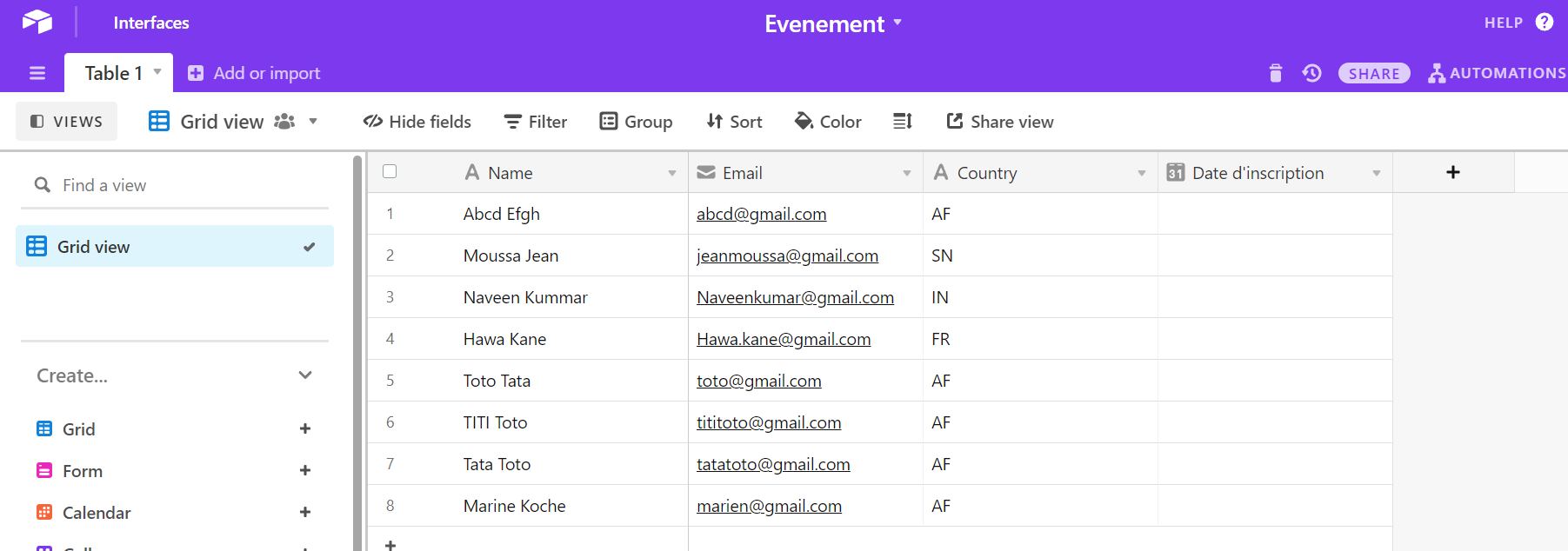
Task: Open the hamburger tables menu icon
Action: (37, 73)
